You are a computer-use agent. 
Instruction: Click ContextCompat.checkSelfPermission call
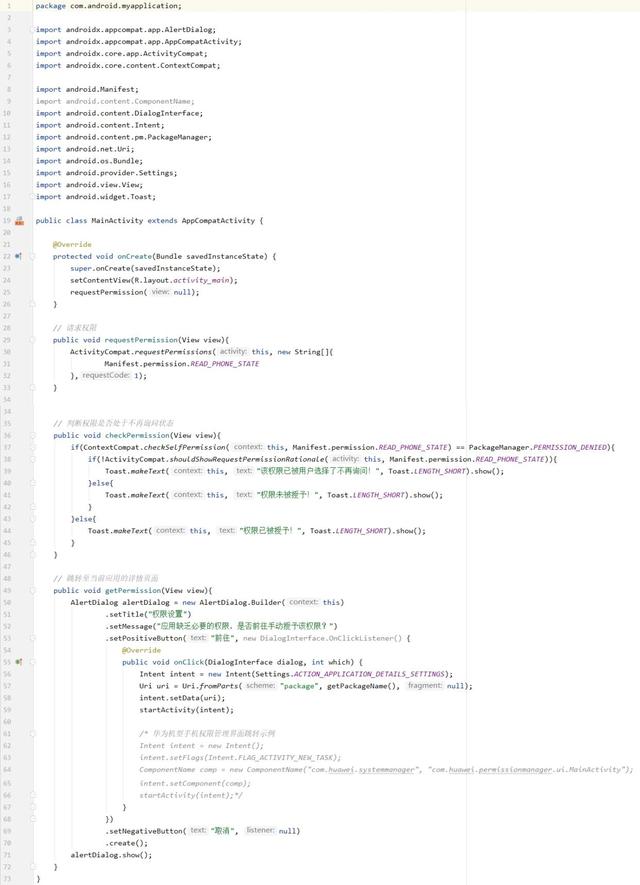pyautogui.click(x=154, y=448)
